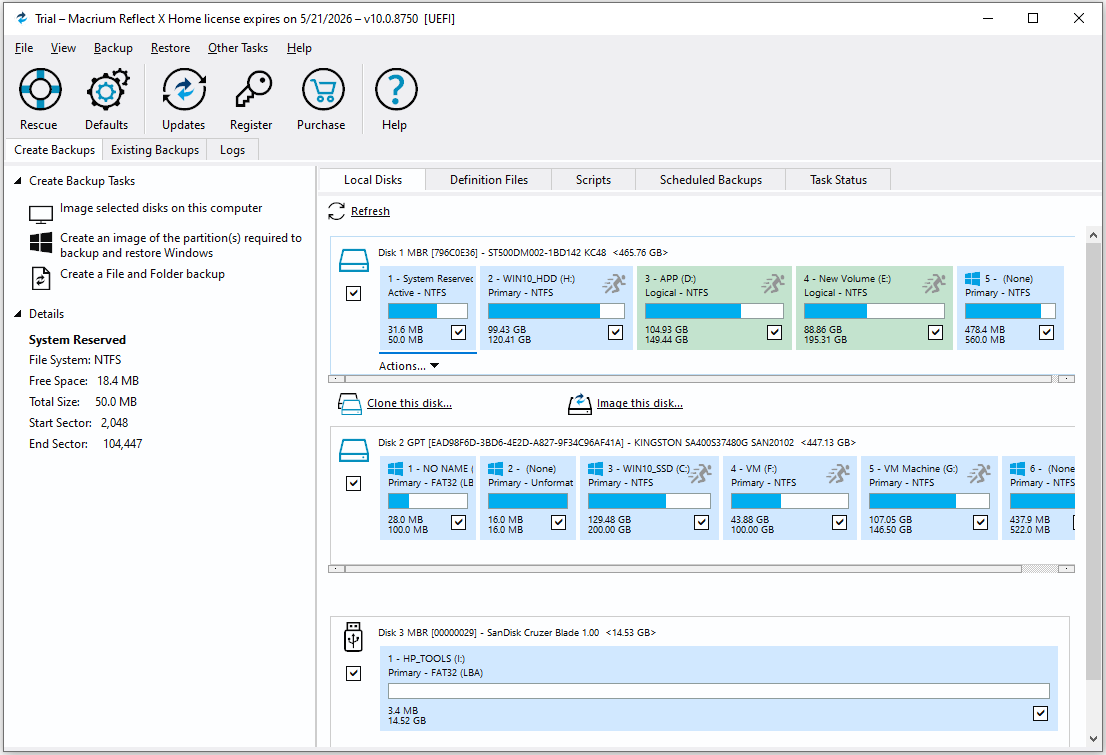Click Windows logo icon for Windows partition image
The width and height of the screenshot is (1106, 755).
point(41,243)
